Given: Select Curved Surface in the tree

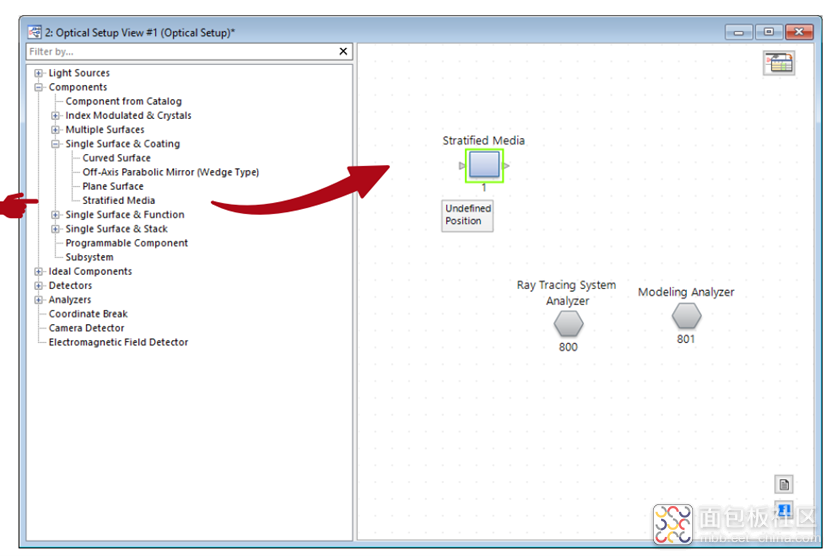Looking at the screenshot, I should click(117, 158).
